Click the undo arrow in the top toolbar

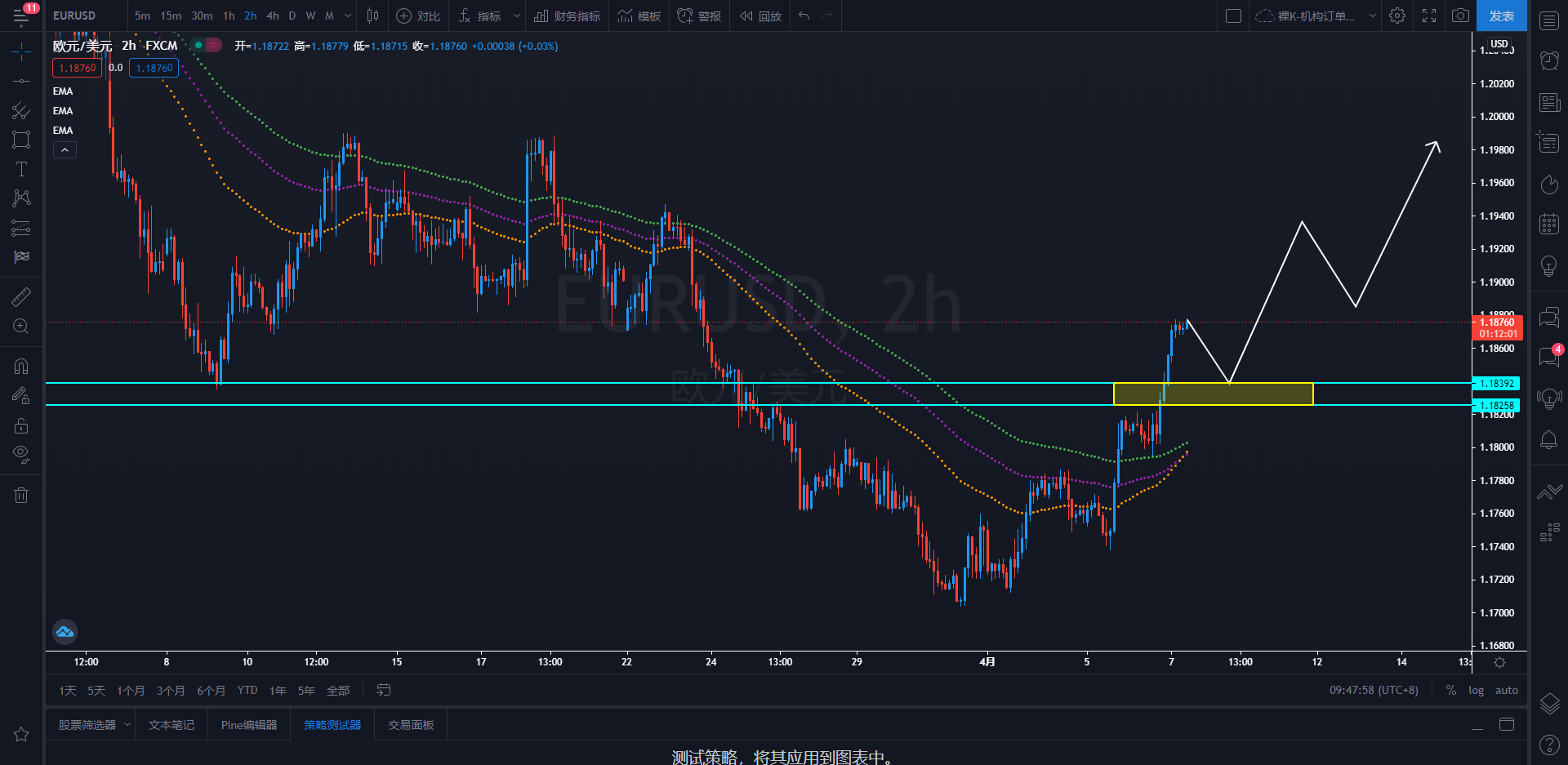(x=804, y=16)
